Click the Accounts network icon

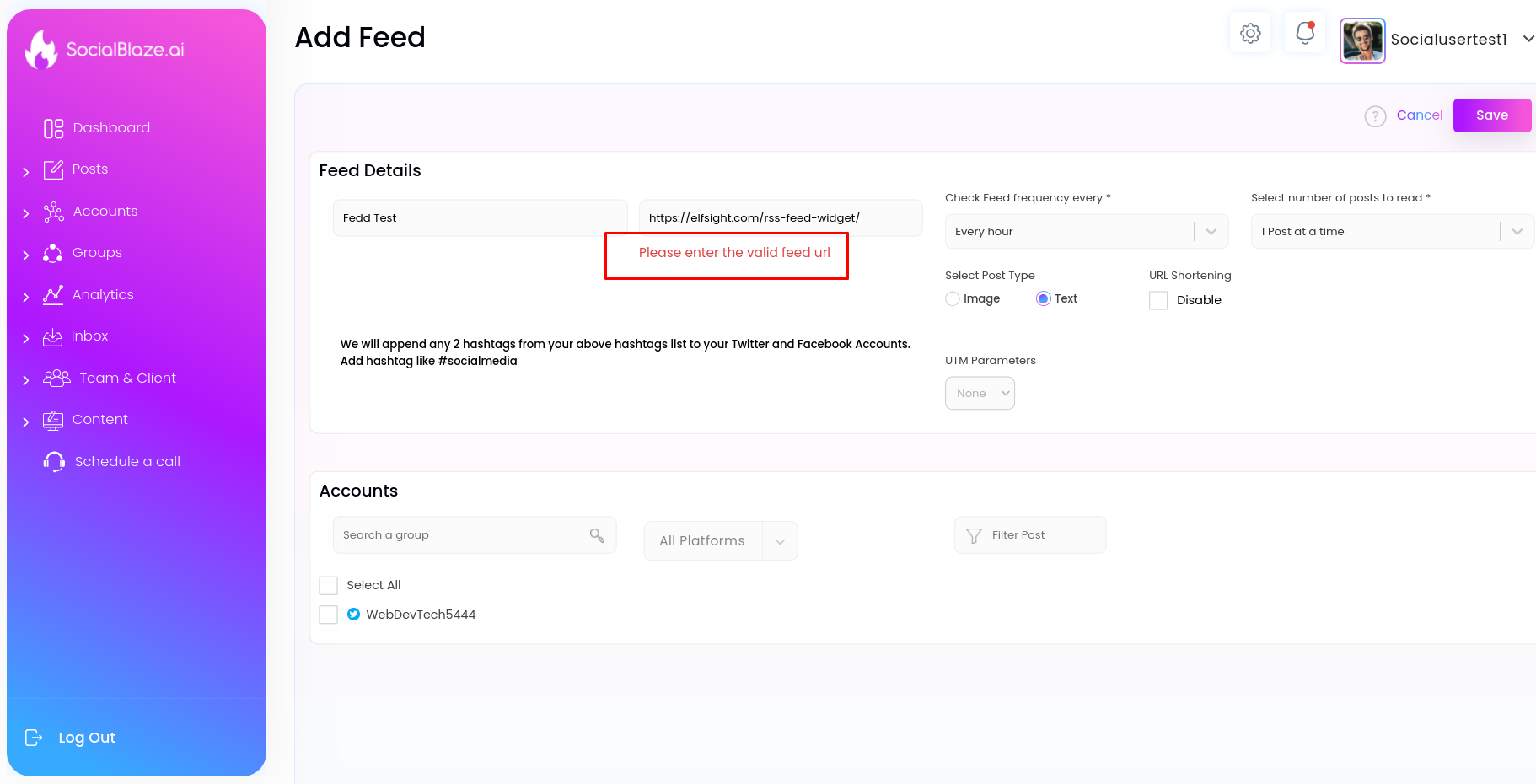(54, 212)
